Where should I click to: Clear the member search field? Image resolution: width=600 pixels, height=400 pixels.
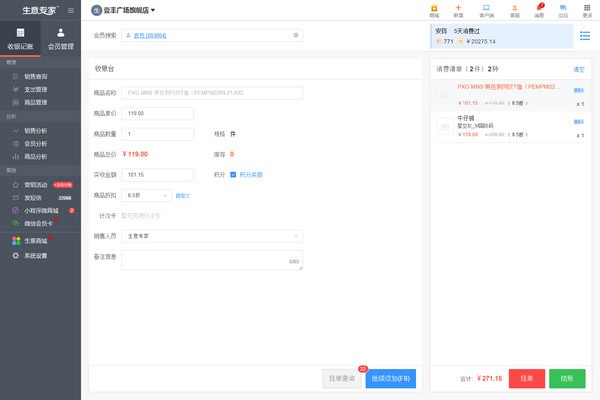(296, 35)
